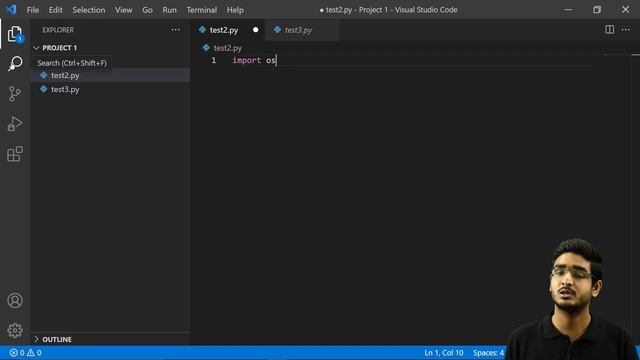Open the Help menu
The height and width of the screenshot is (360, 640).
pyautogui.click(x=235, y=10)
